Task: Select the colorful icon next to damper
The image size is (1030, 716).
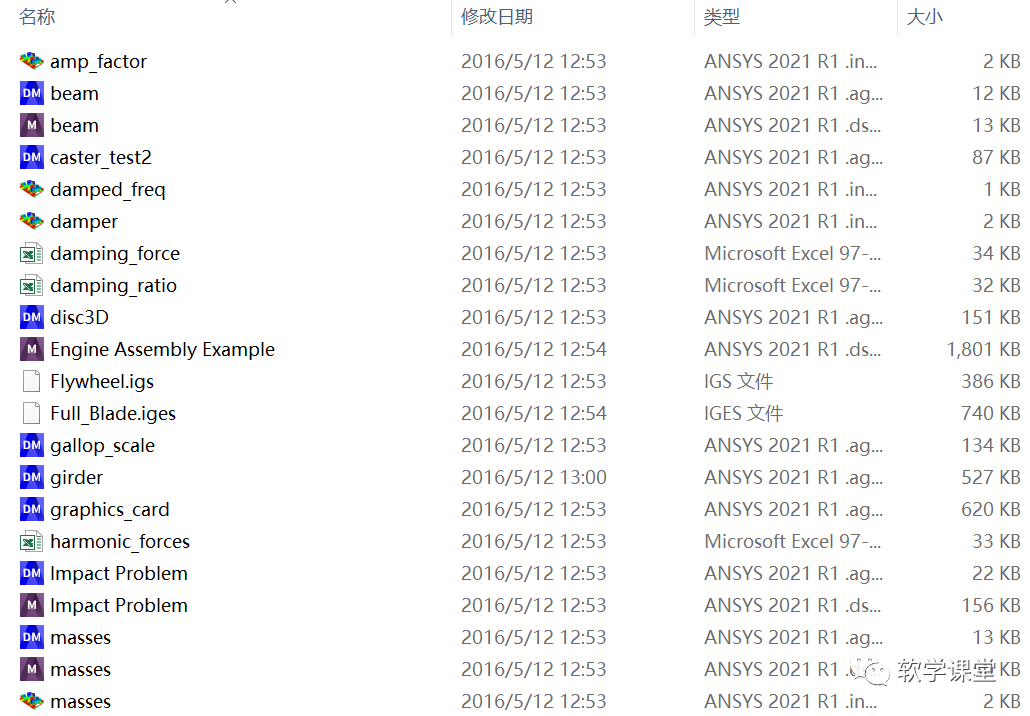Action: 32,221
